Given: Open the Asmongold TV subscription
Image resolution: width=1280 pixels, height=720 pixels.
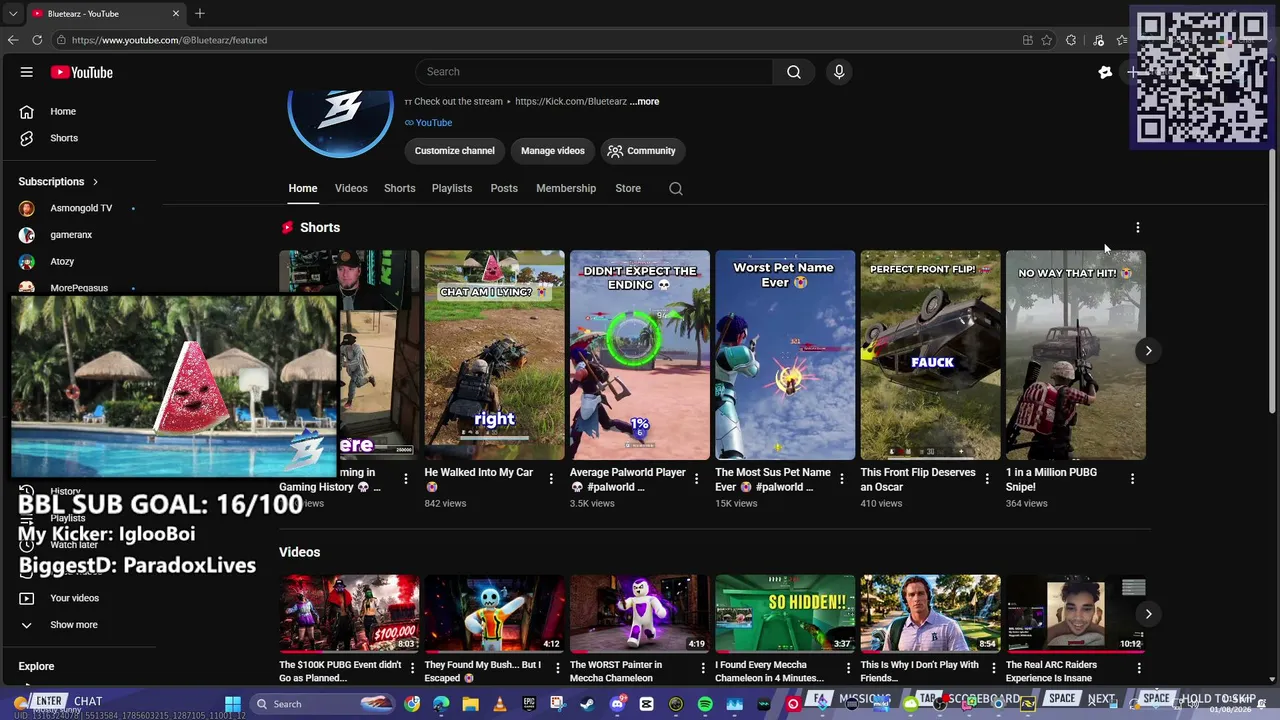Looking at the screenshot, I should click(80, 208).
